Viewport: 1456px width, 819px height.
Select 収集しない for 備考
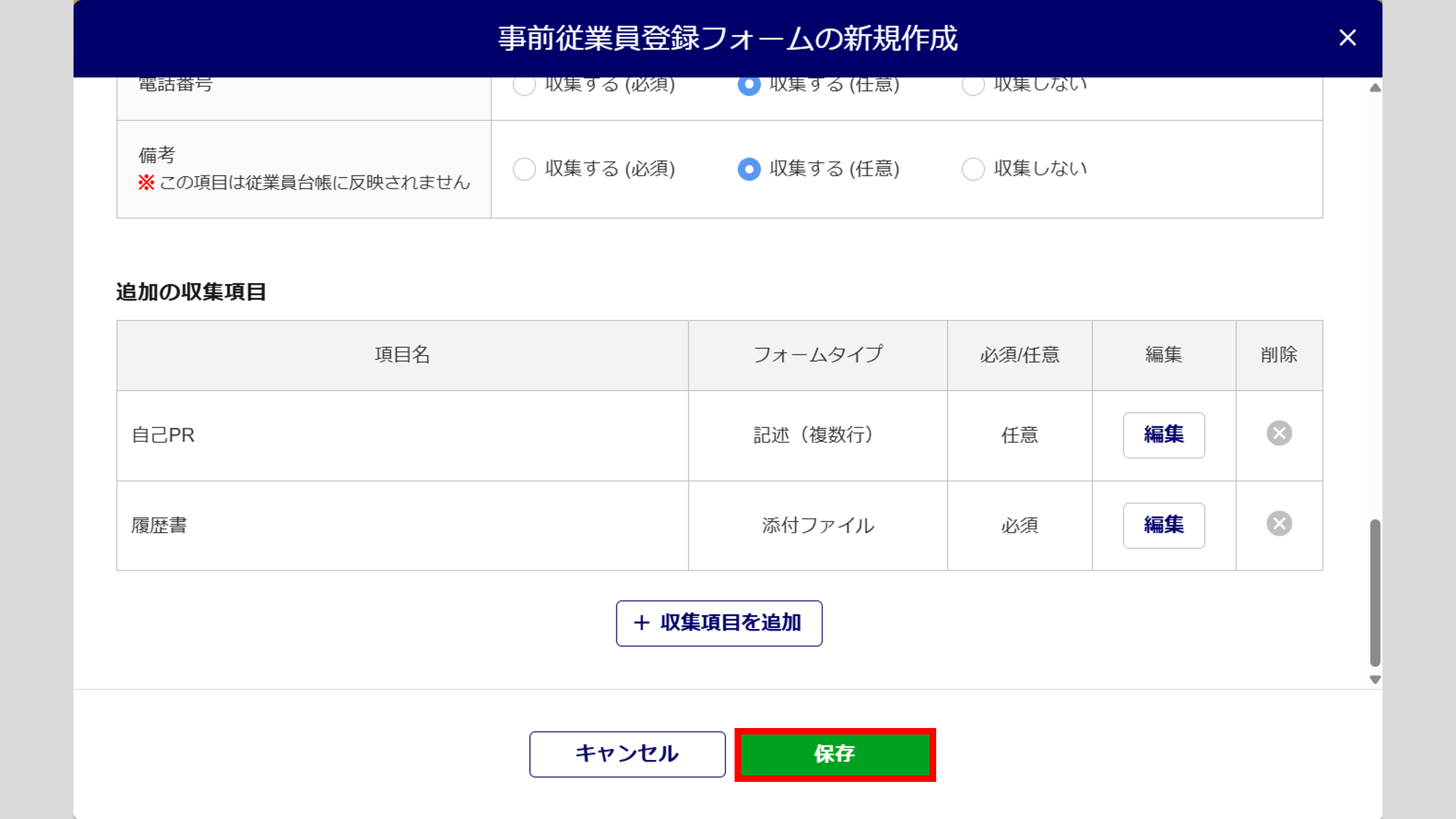point(973,169)
